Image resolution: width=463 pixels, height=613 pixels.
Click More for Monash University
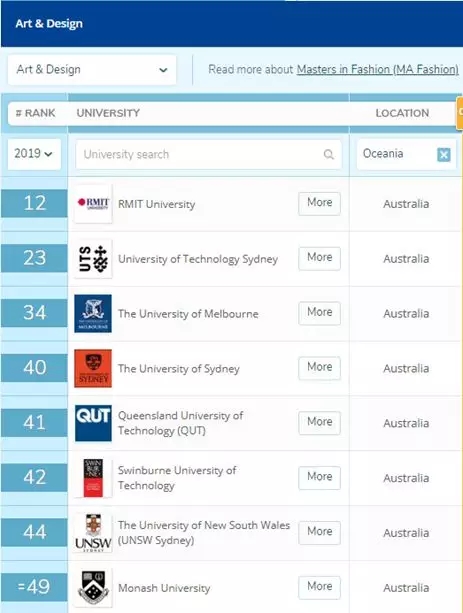coord(319,587)
